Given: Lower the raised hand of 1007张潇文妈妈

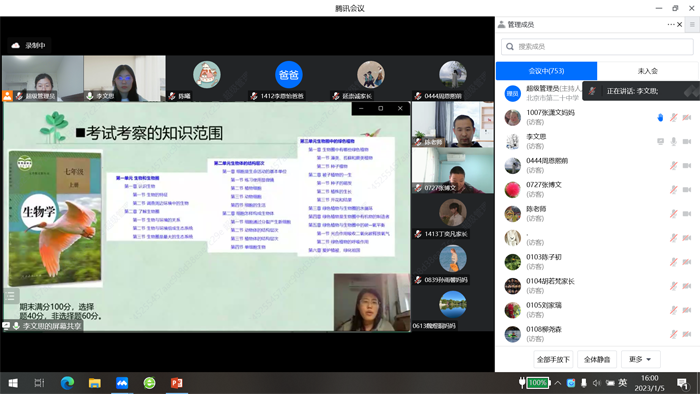Looking at the screenshot, I should click(x=660, y=117).
